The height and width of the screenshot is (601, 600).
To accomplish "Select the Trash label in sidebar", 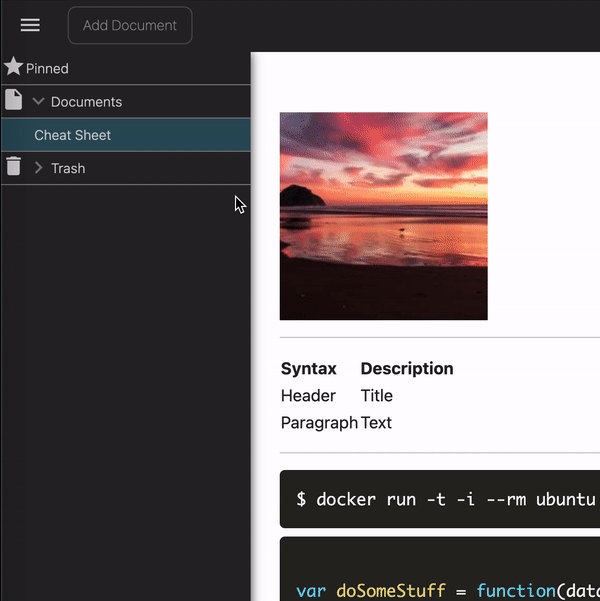I will click(x=68, y=168).
